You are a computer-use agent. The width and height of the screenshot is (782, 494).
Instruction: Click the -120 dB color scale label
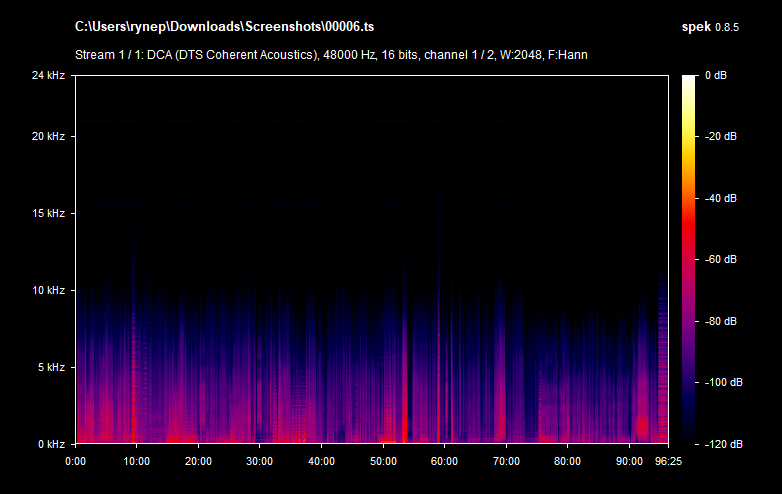coord(720,444)
